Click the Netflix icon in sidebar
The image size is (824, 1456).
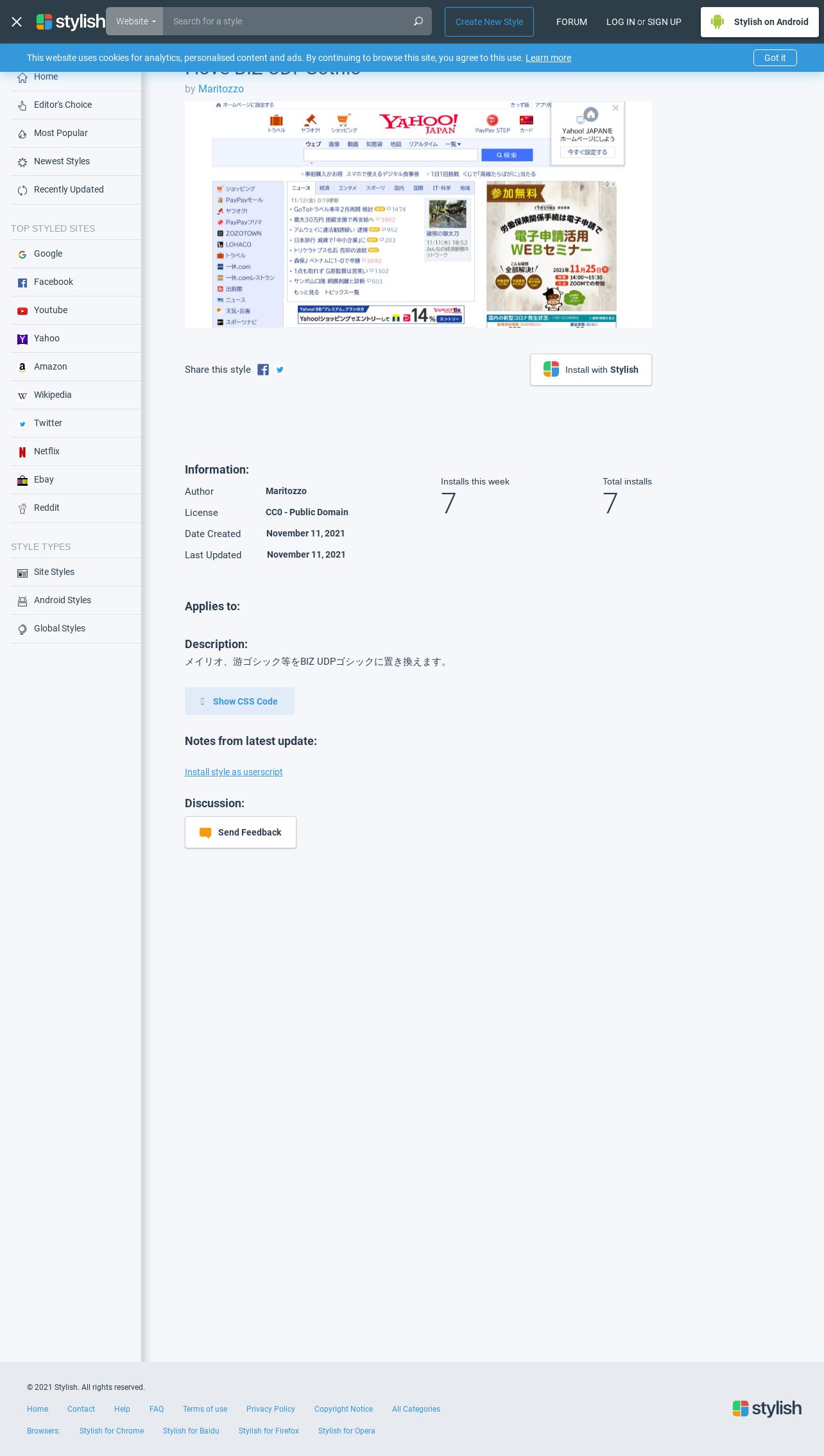pyautogui.click(x=22, y=452)
